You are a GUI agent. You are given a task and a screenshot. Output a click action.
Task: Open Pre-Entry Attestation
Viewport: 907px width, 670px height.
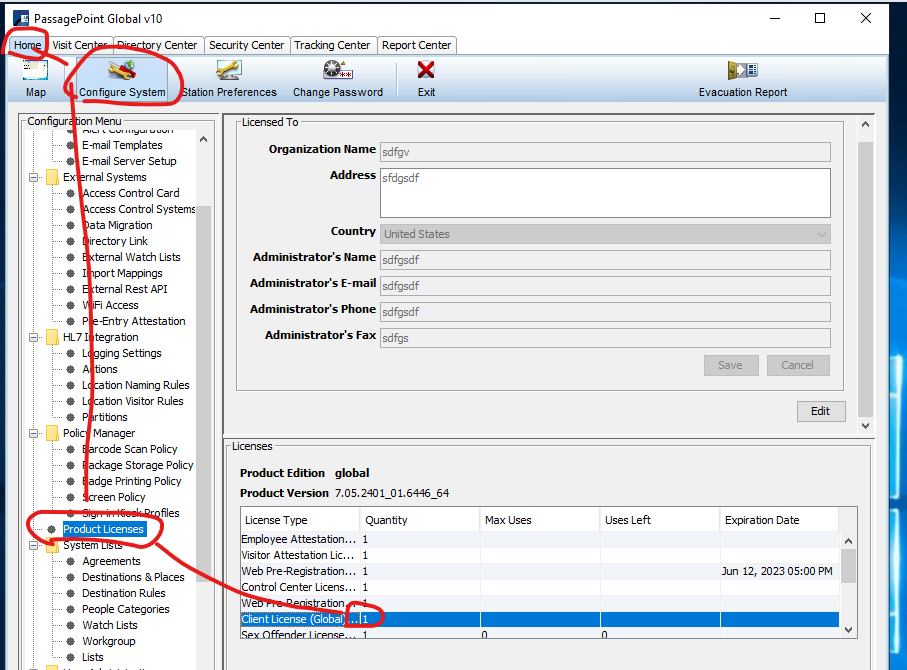[134, 321]
